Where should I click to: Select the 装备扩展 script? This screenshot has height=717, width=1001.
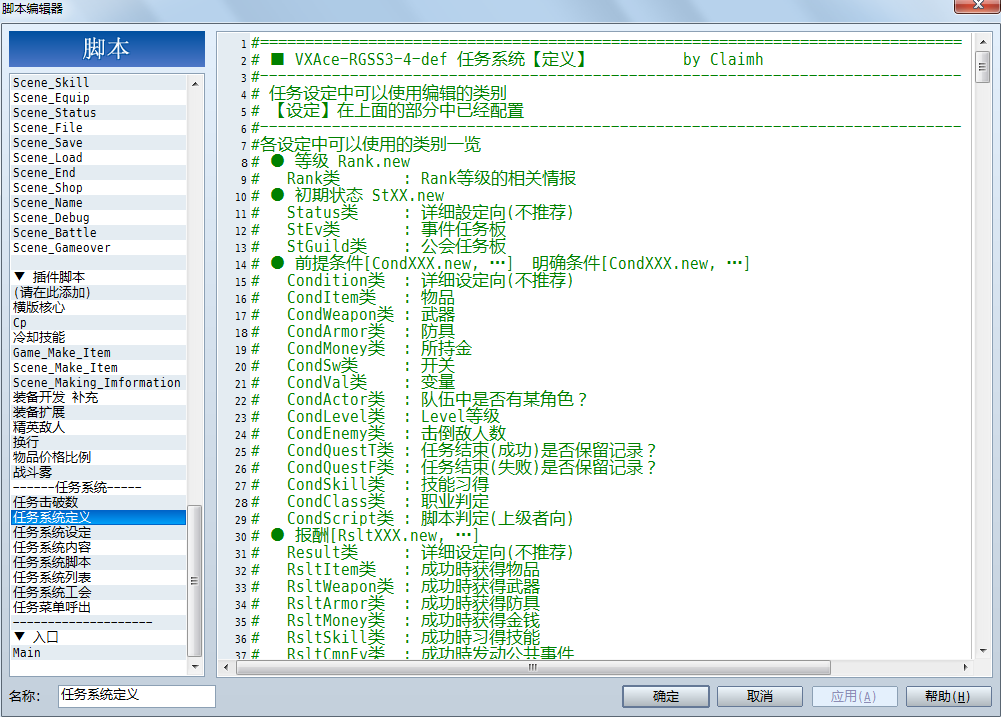tap(99, 412)
